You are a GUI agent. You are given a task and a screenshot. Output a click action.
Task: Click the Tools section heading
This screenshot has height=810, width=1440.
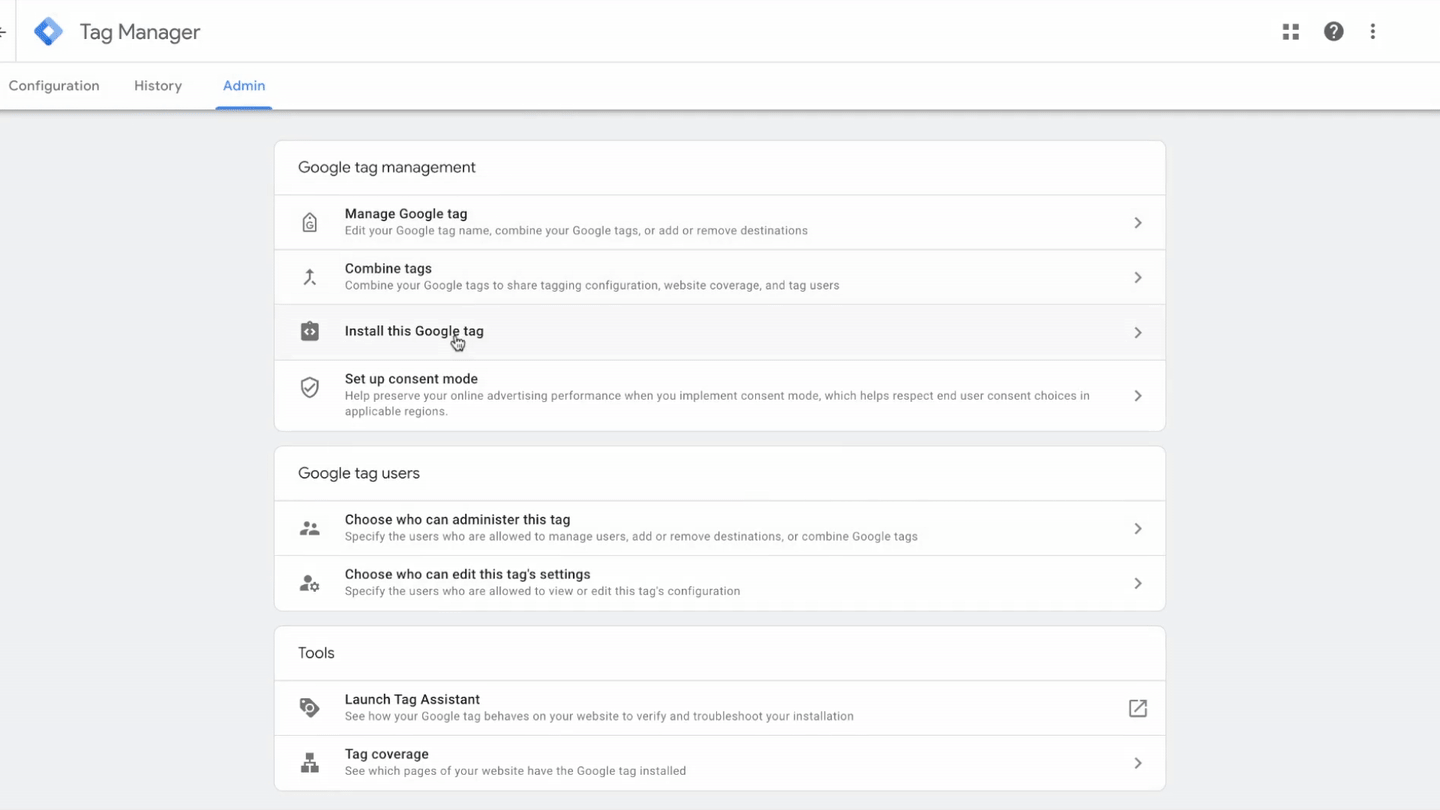point(316,653)
